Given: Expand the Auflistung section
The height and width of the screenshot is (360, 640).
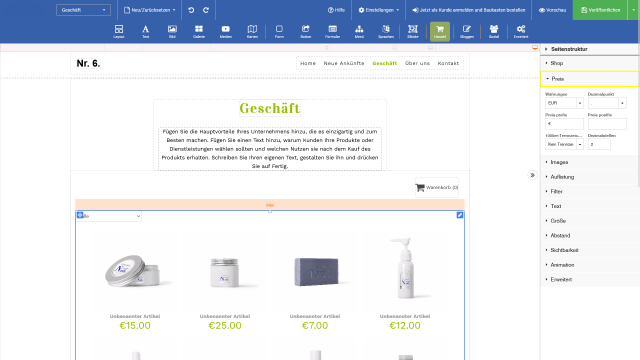Looking at the screenshot, I should [x=589, y=177].
